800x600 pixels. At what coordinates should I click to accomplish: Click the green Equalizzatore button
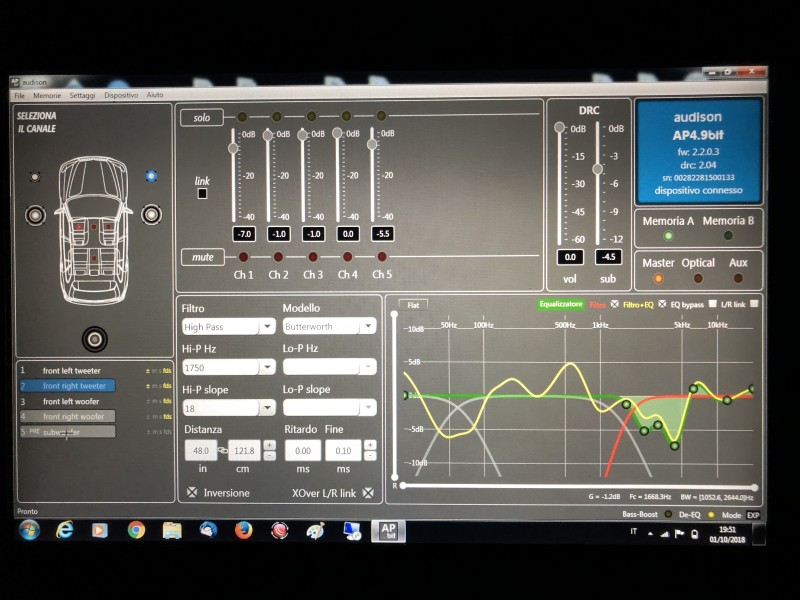tap(561, 304)
